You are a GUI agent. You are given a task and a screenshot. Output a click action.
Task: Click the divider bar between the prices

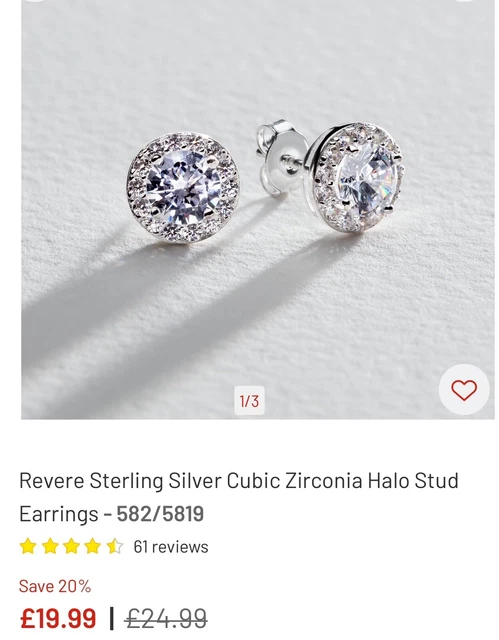pos(111,618)
